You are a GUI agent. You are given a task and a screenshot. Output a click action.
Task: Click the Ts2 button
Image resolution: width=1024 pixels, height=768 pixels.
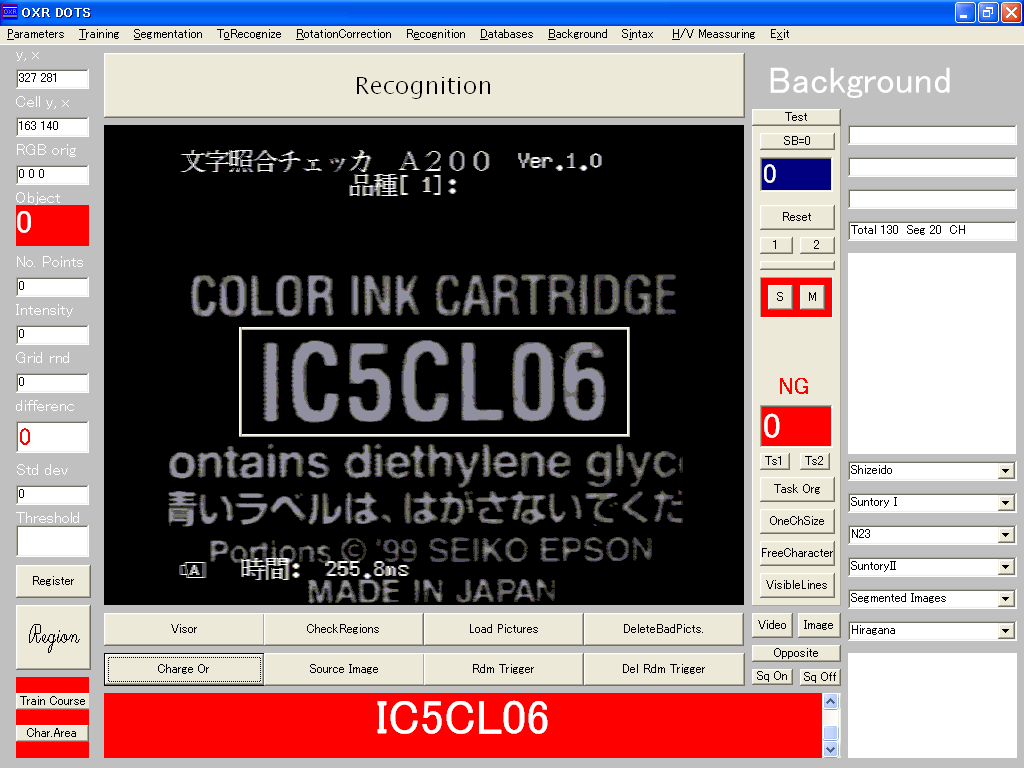click(814, 461)
